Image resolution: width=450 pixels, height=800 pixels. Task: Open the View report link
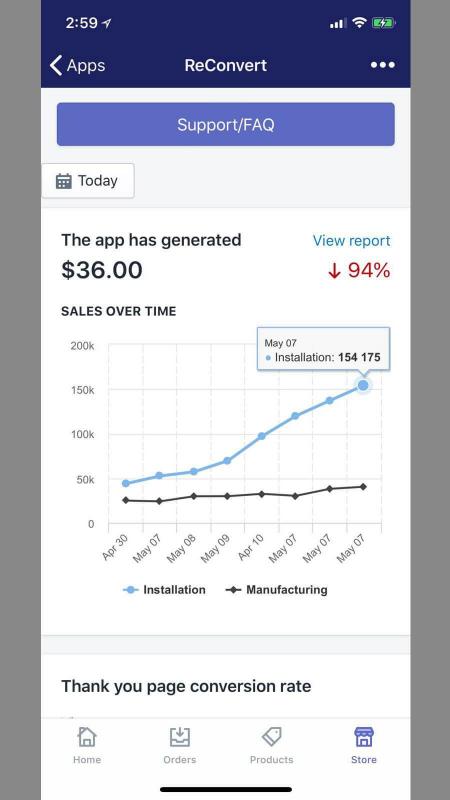[352, 241]
